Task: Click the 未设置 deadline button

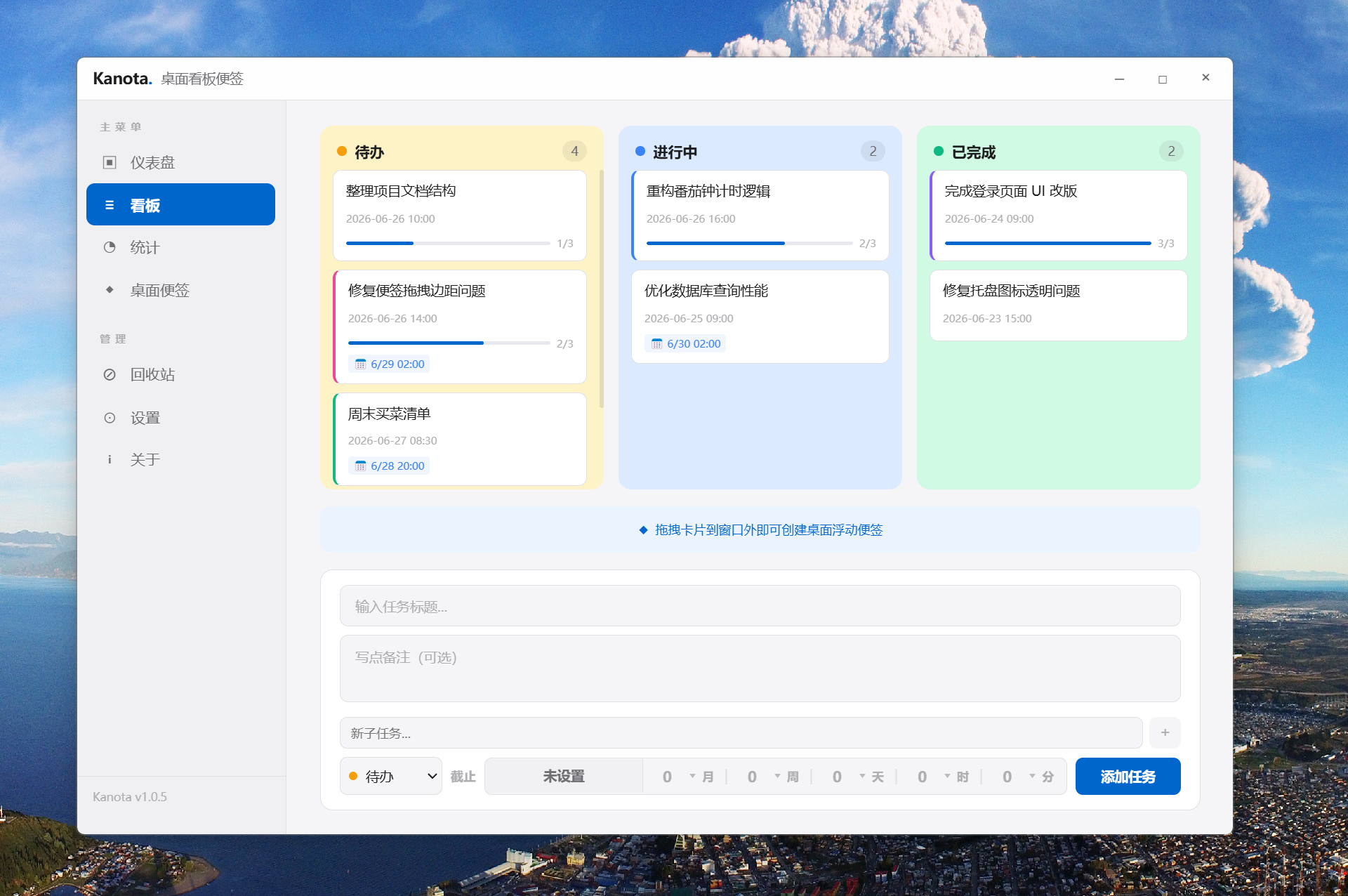Action: 564,776
